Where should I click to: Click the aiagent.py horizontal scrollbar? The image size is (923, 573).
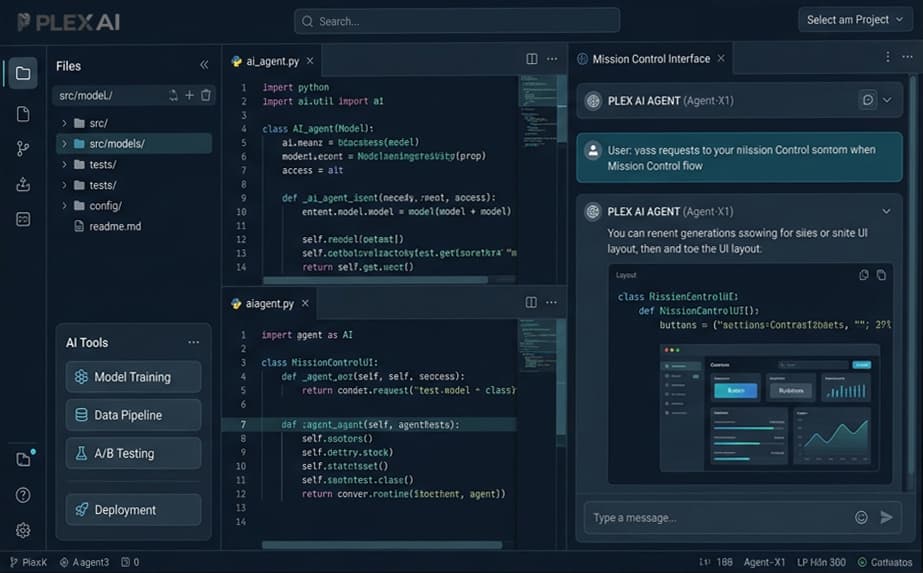[382, 545]
